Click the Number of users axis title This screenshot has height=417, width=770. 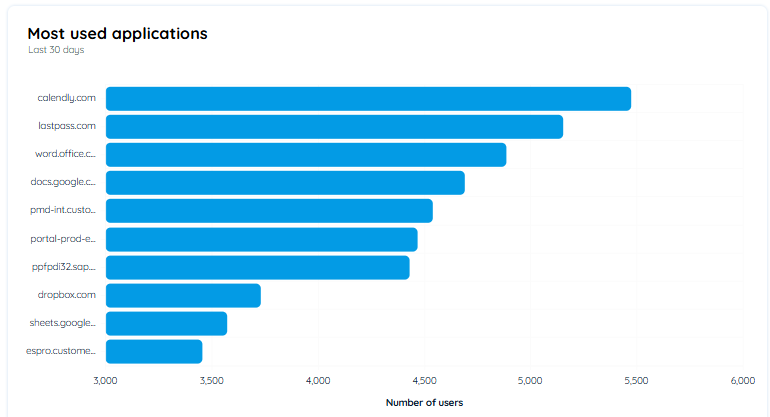pyautogui.click(x=424, y=403)
